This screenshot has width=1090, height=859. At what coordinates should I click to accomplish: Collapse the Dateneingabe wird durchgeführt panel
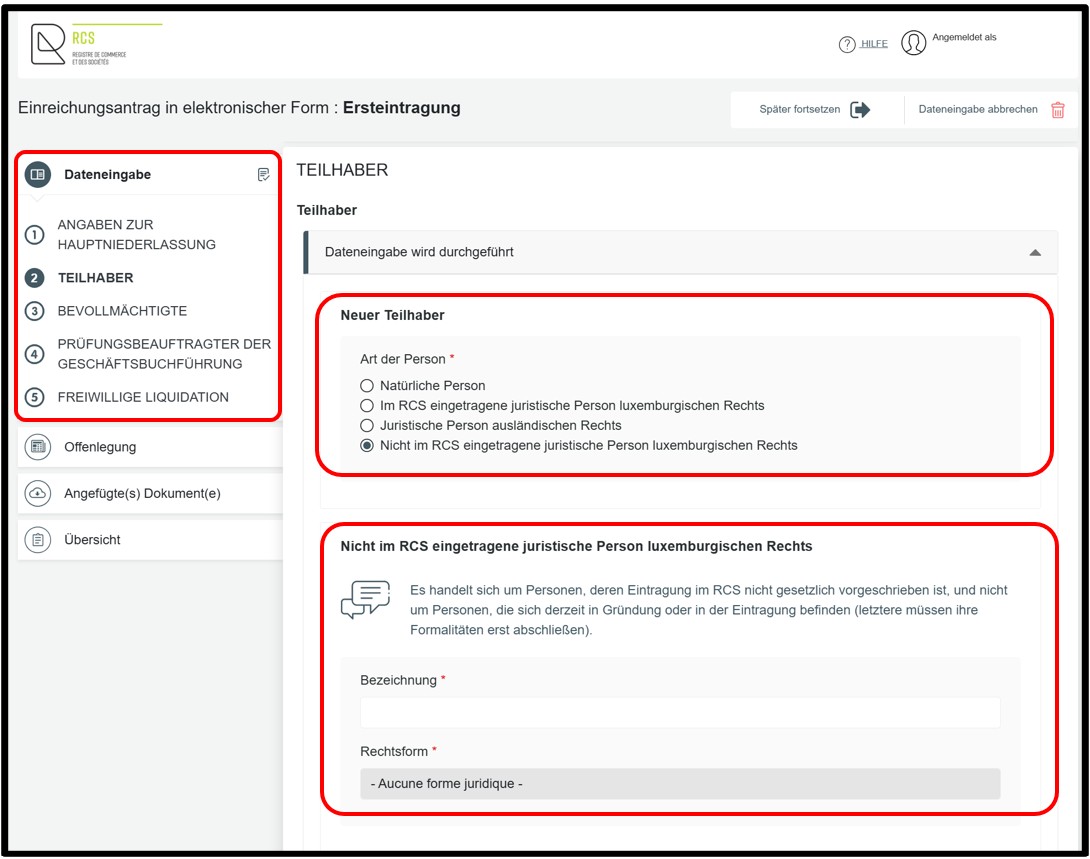1035,252
